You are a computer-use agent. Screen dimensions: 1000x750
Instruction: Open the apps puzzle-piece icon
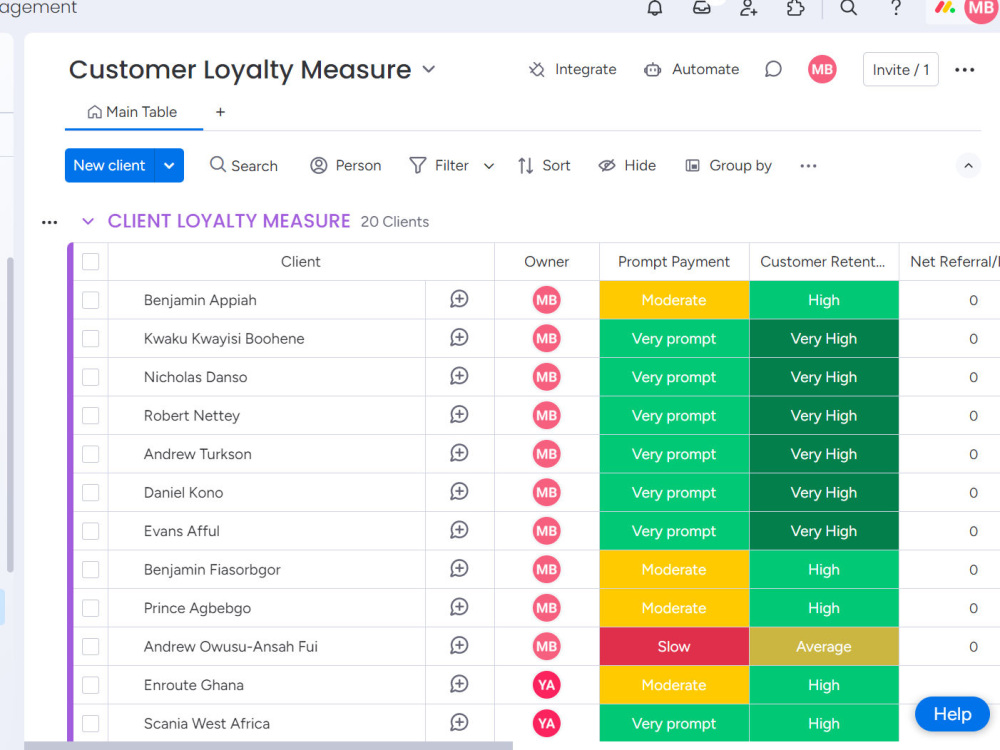[795, 8]
